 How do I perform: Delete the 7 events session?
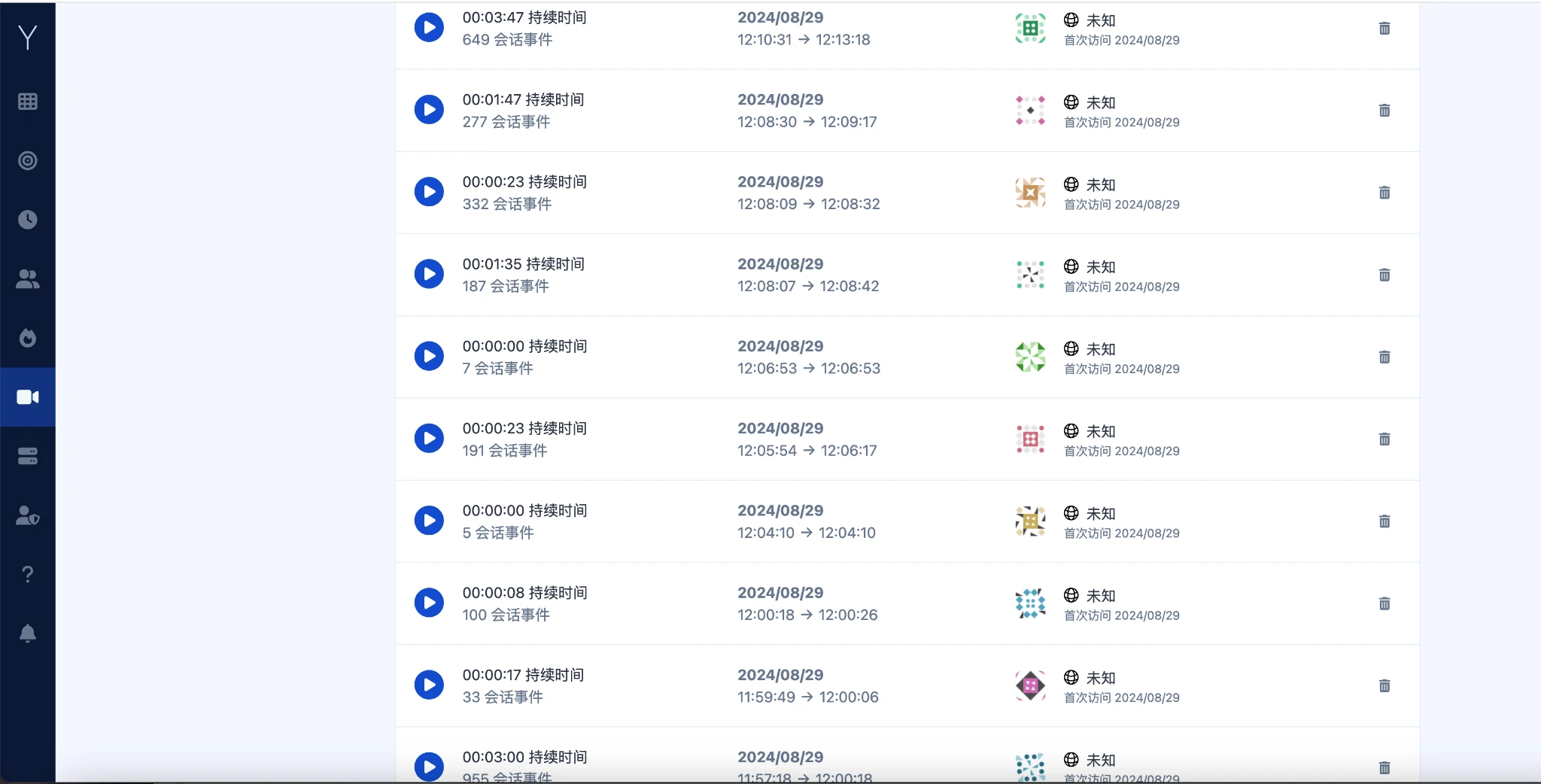1384,357
